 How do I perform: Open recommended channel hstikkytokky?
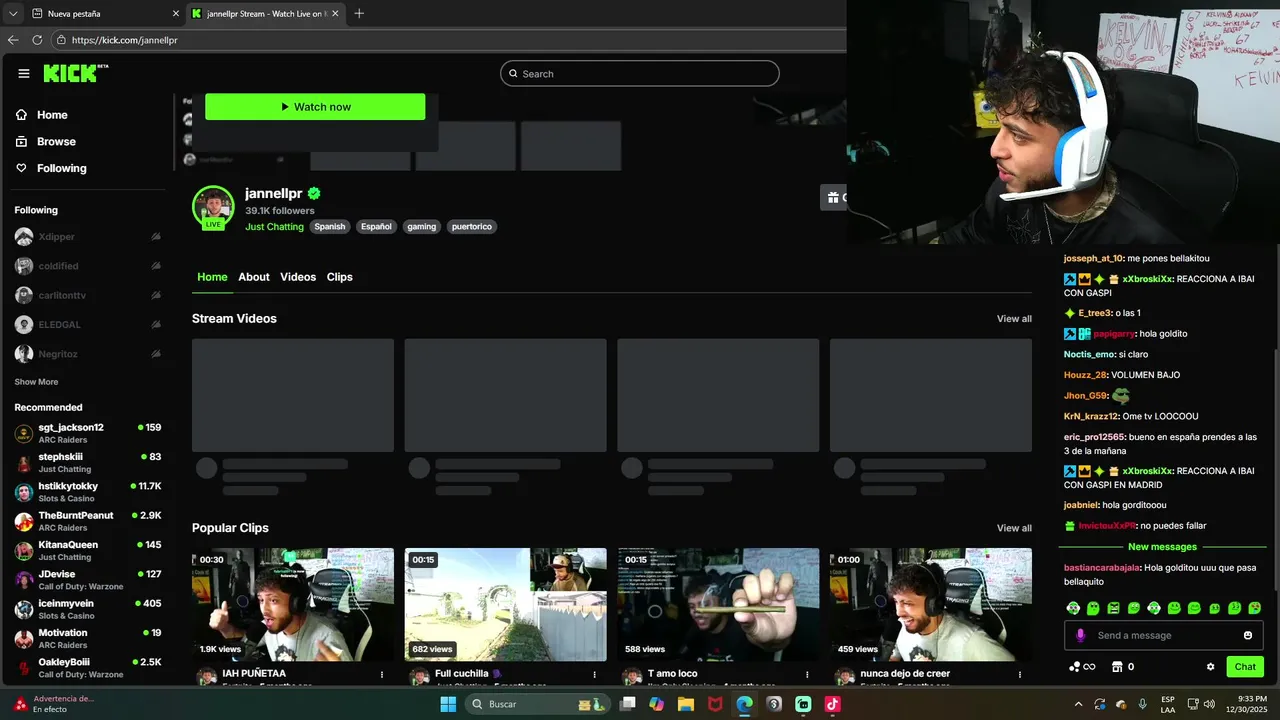[x=88, y=492]
